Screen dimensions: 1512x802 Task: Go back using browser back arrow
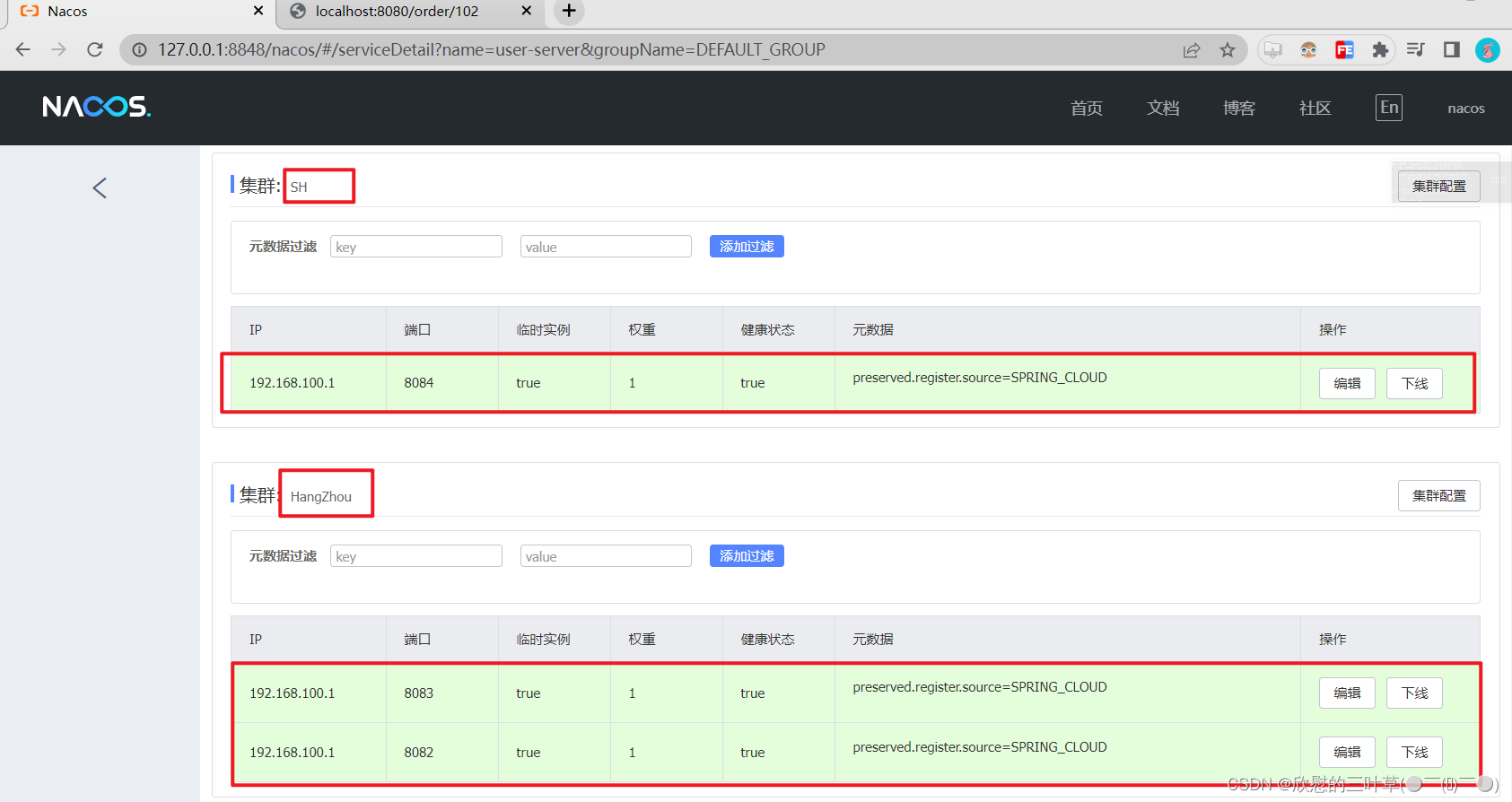click(x=23, y=49)
